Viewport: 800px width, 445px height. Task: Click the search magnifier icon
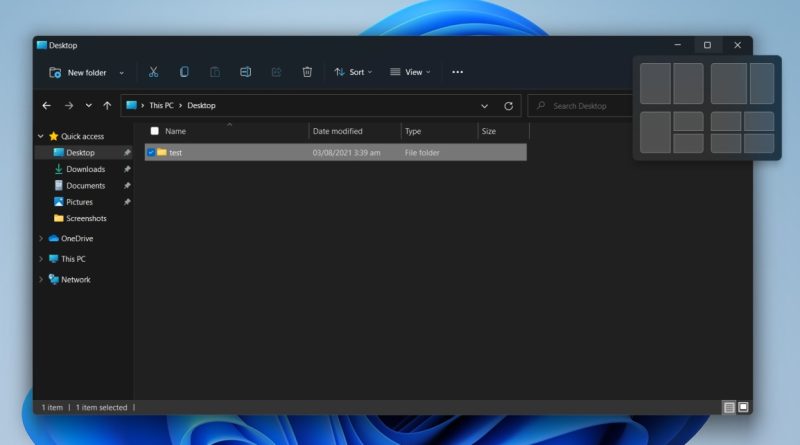coord(541,106)
